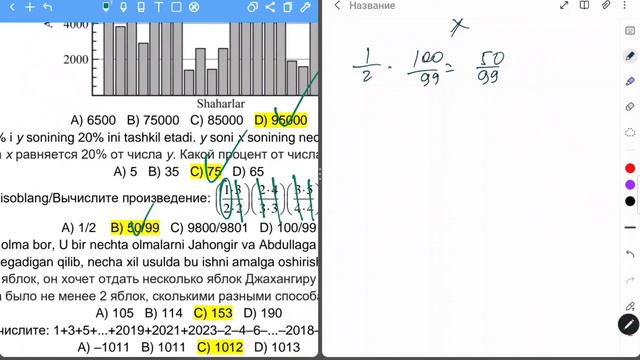Tap answer 'C) 85000'
The width and height of the screenshot is (640, 360).
point(217,120)
